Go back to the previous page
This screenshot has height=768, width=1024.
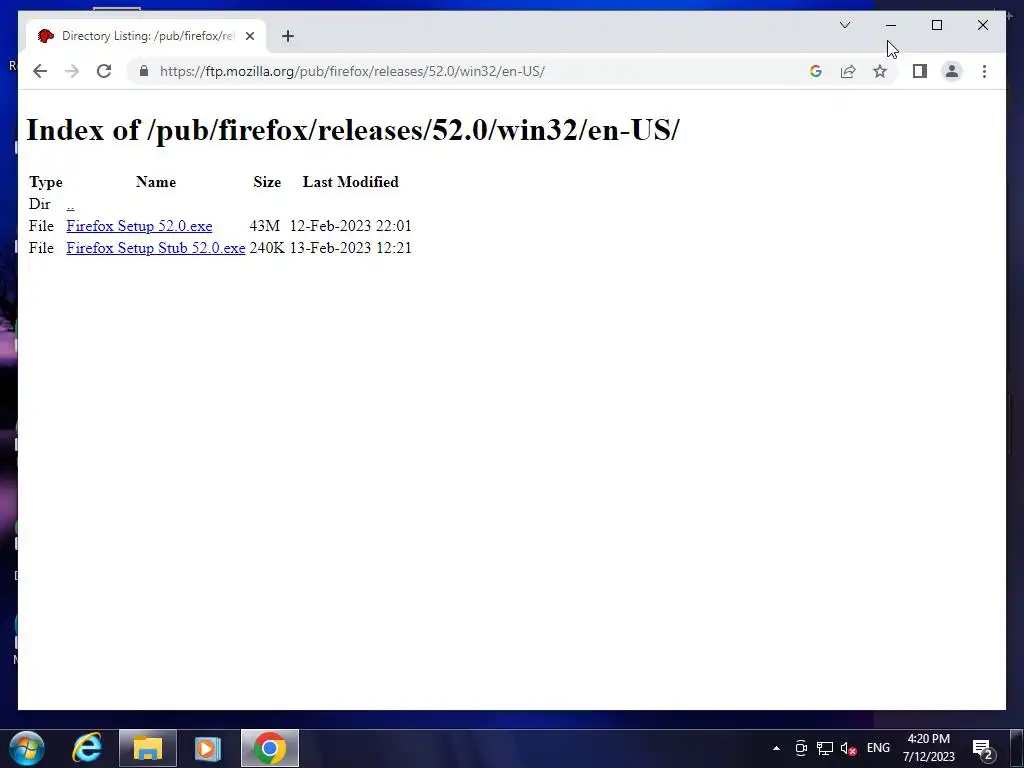click(x=40, y=71)
